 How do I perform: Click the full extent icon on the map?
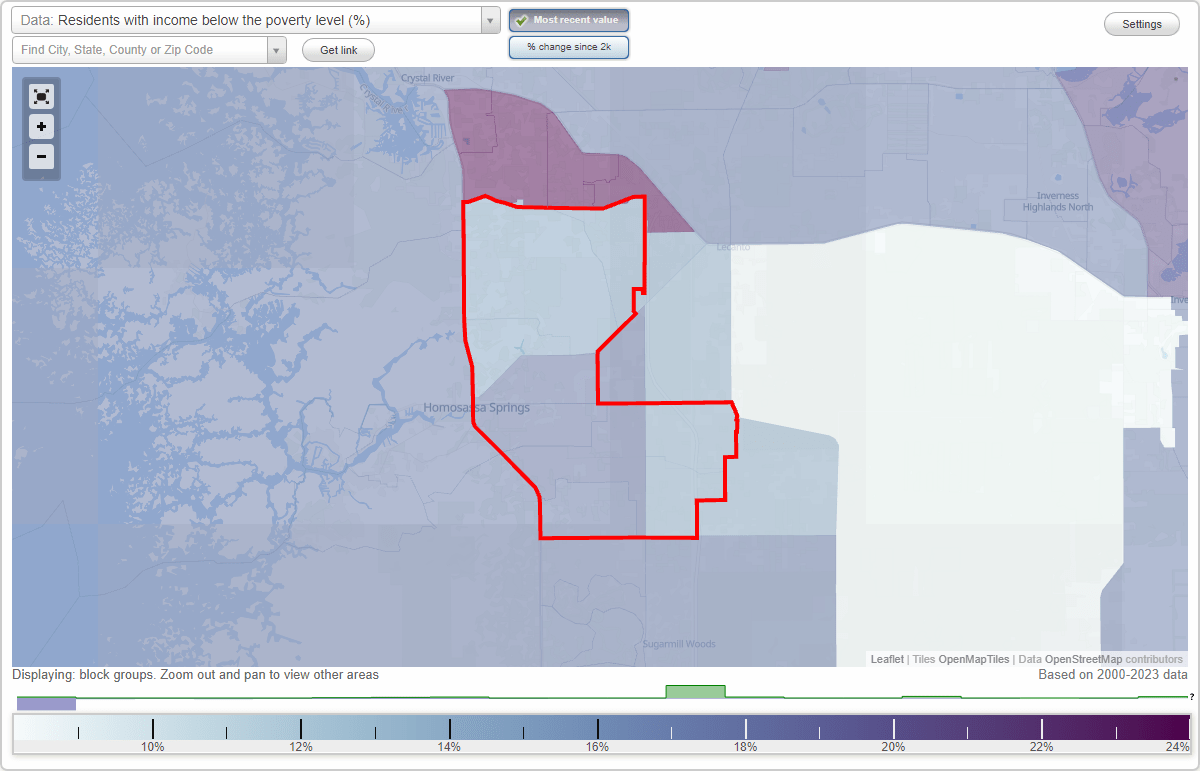(41, 96)
